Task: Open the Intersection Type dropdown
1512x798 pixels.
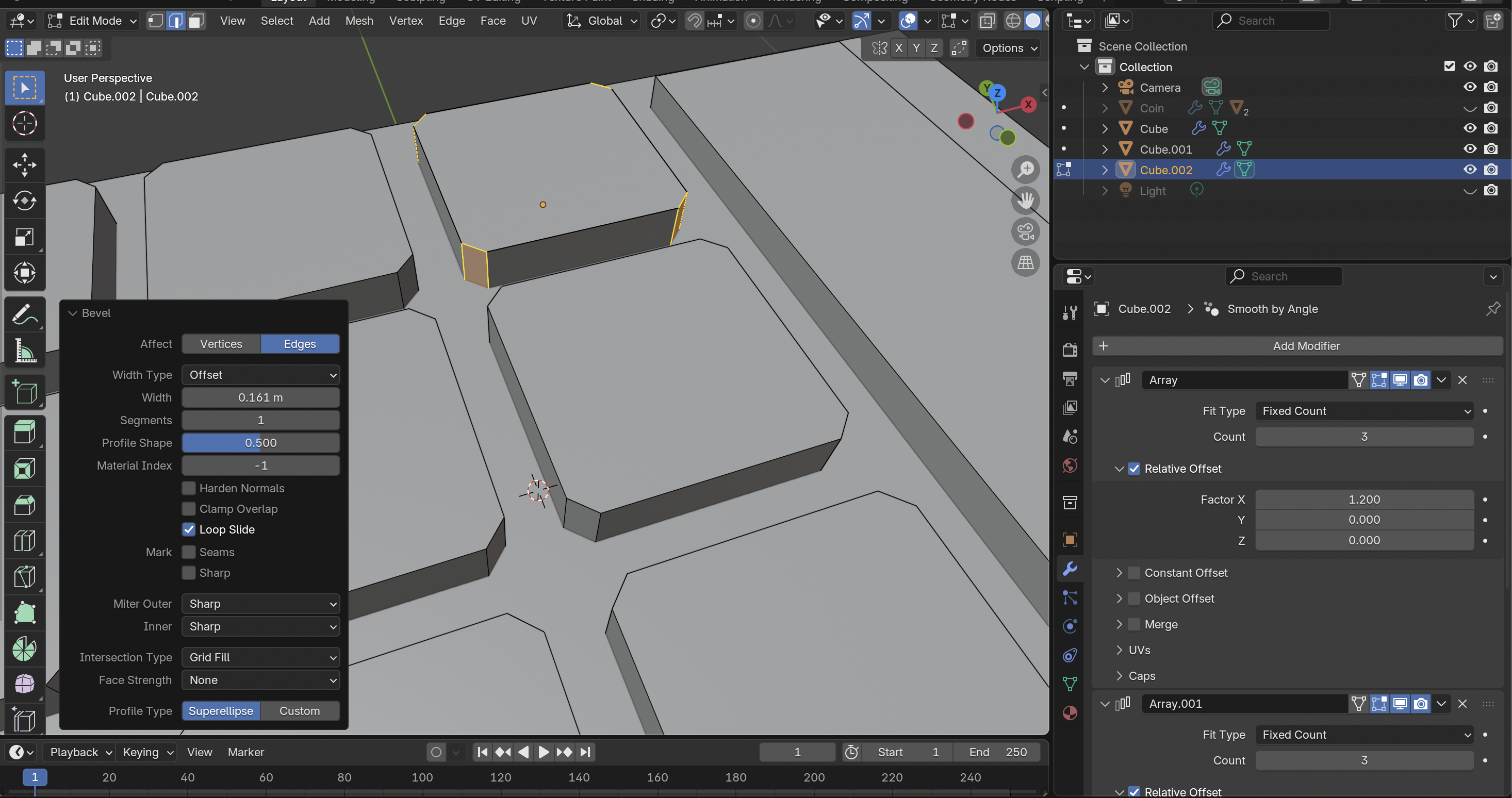Action: [x=260, y=657]
